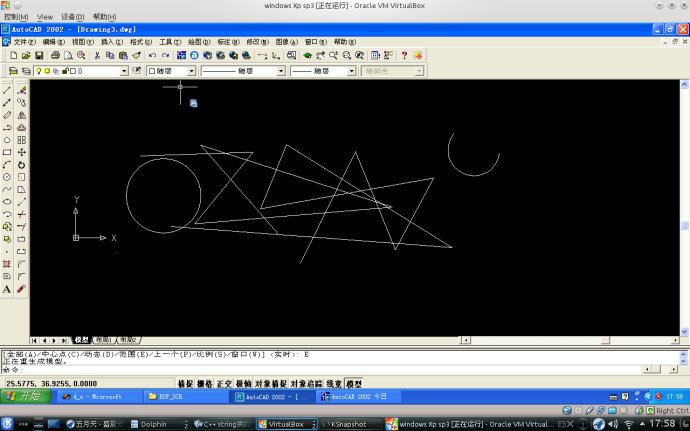Select the Line draw tool
This screenshot has width=690, height=431.
click(x=7, y=90)
